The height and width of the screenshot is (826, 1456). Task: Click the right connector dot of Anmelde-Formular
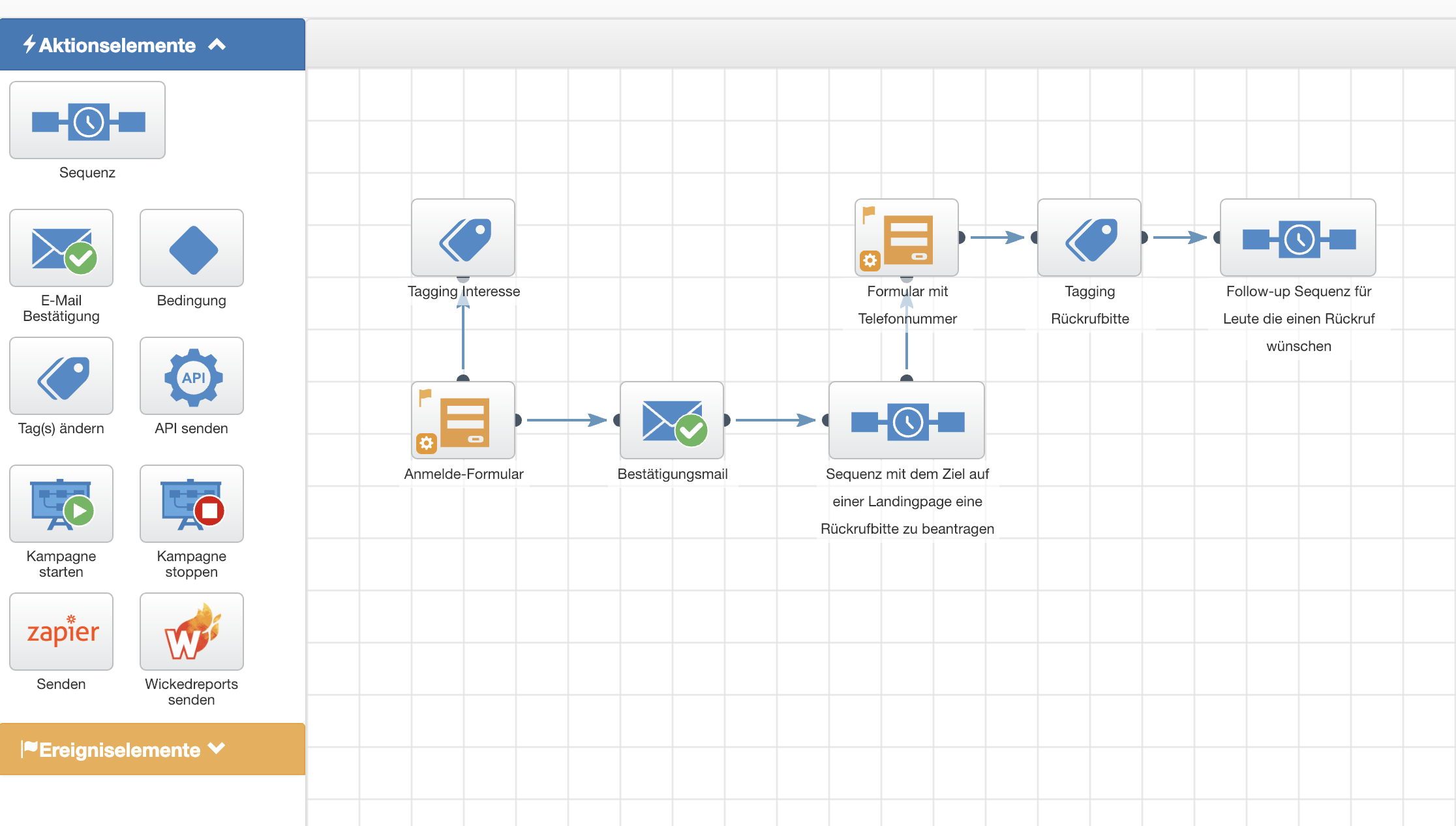tap(518, 420)
